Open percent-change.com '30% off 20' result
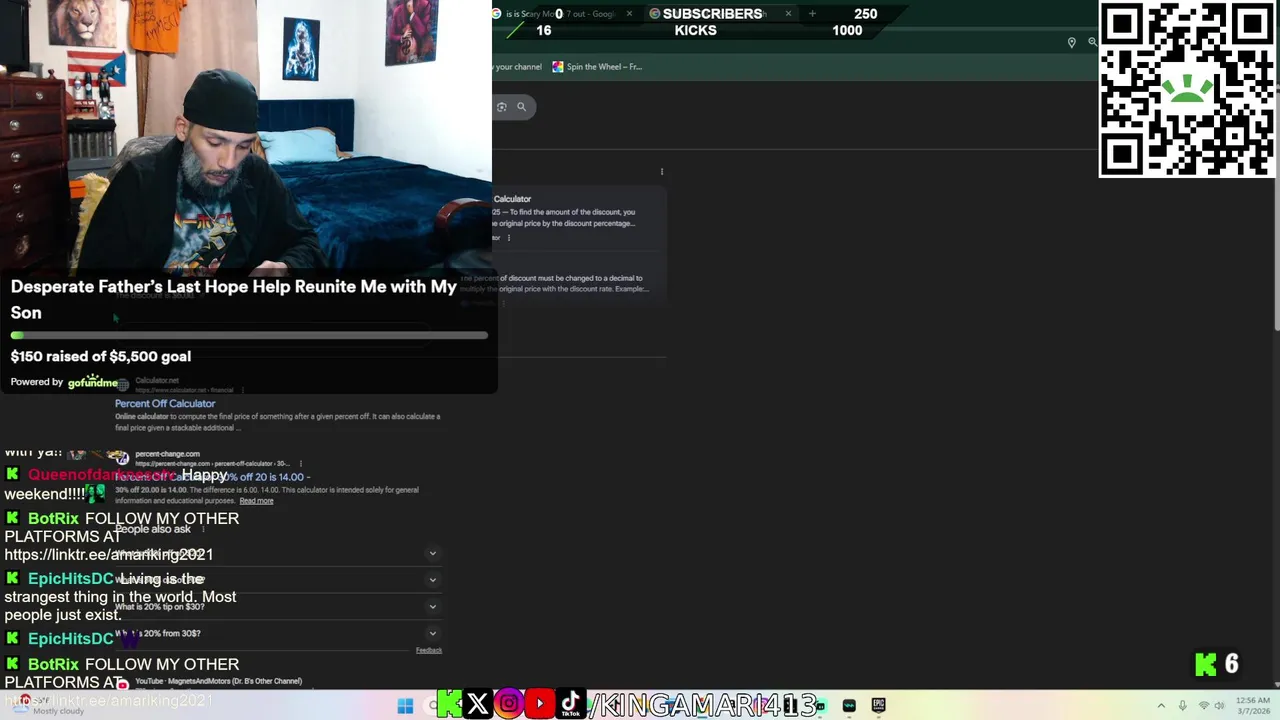The image size is (1280, 720). click(x=213, y=477)
